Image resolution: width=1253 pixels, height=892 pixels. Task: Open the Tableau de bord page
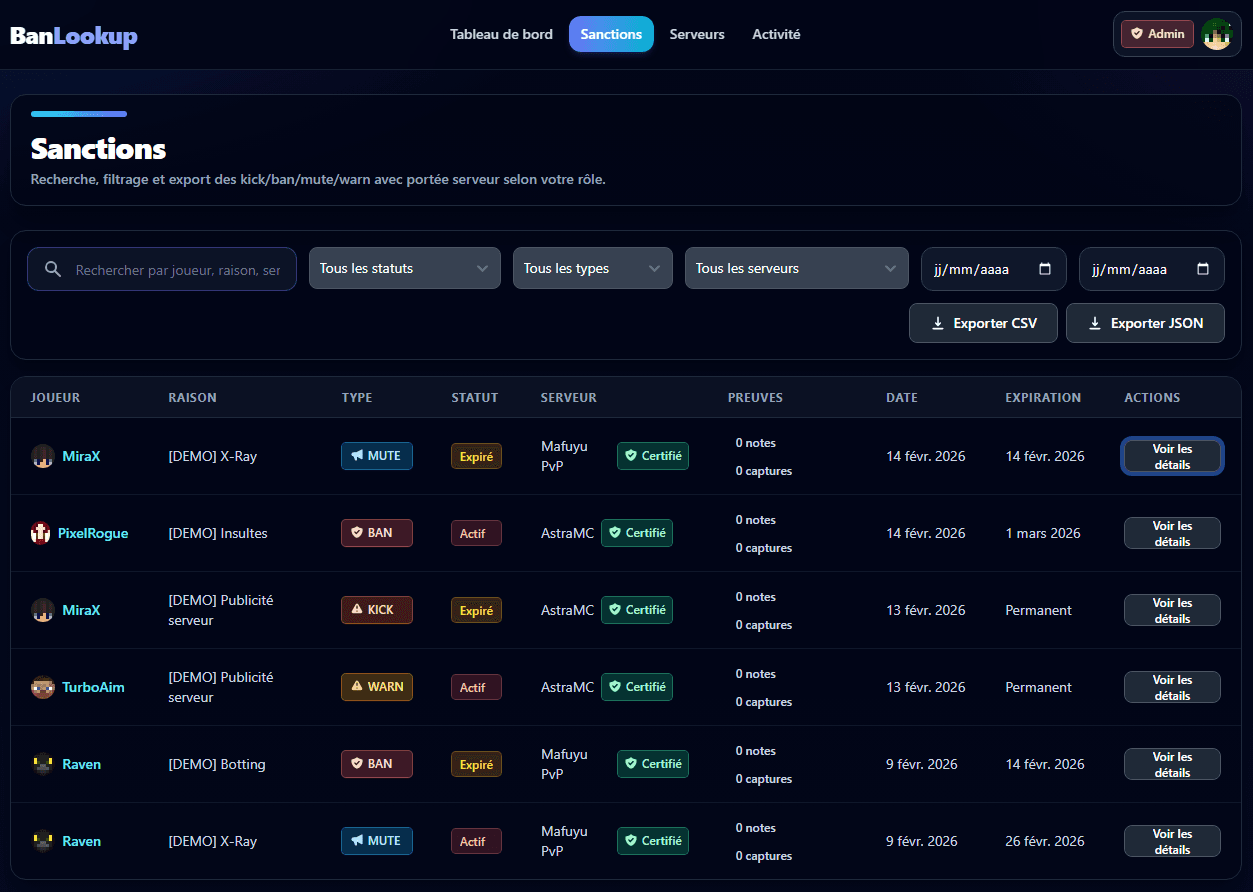[501, 34]
